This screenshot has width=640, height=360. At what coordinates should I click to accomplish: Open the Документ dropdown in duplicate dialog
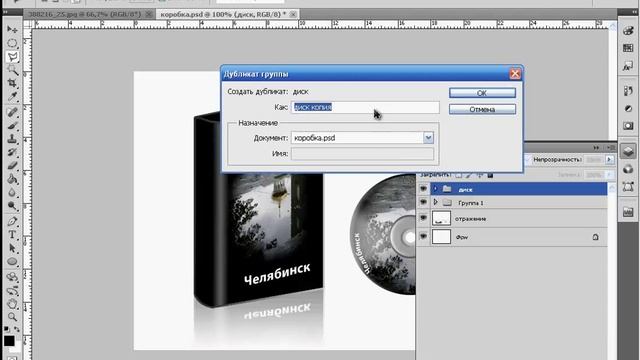pos(428,138)
